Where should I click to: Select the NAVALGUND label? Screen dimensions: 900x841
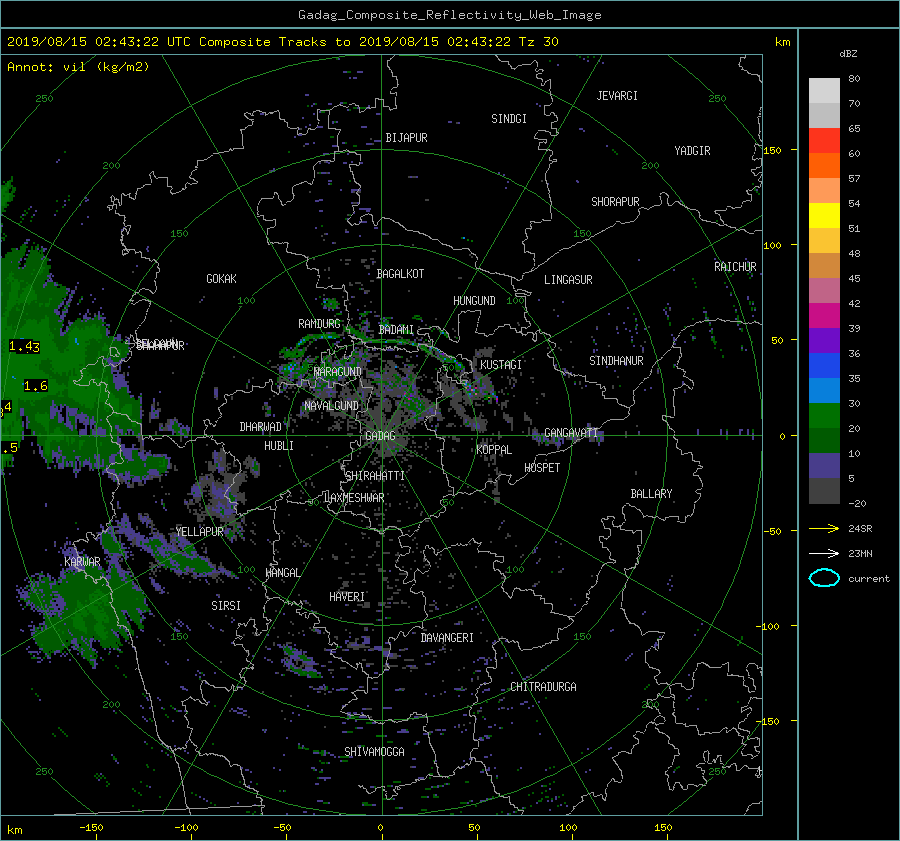tap(331, 405)
